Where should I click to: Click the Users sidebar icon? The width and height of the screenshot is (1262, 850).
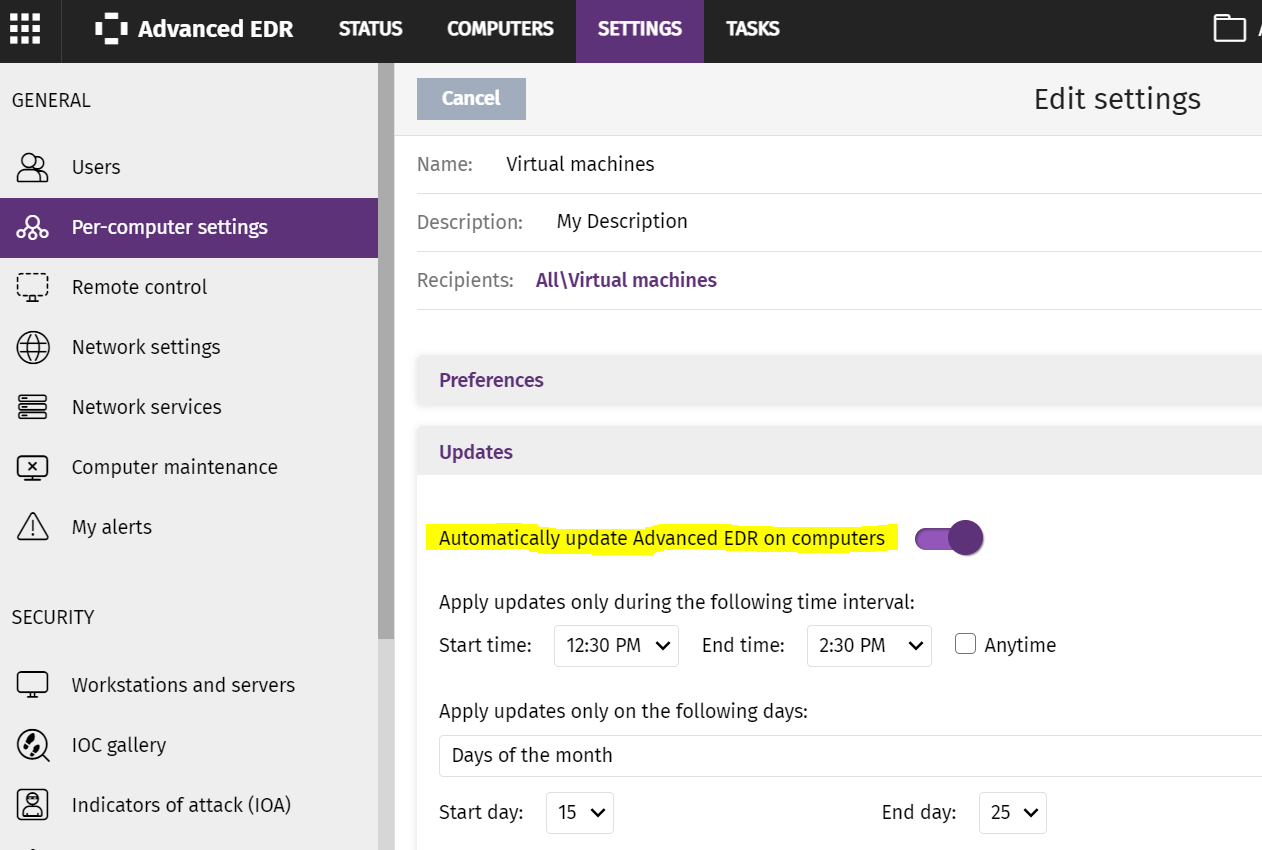(x=33, y=167)
